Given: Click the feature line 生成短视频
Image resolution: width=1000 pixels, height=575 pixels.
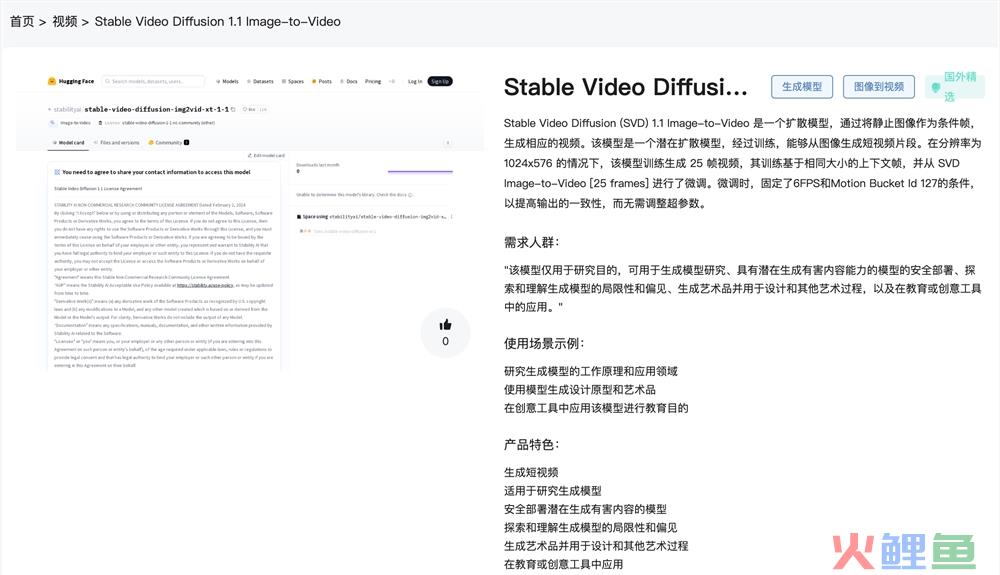Looking at the screenshot, I should (x=531, y=472).
